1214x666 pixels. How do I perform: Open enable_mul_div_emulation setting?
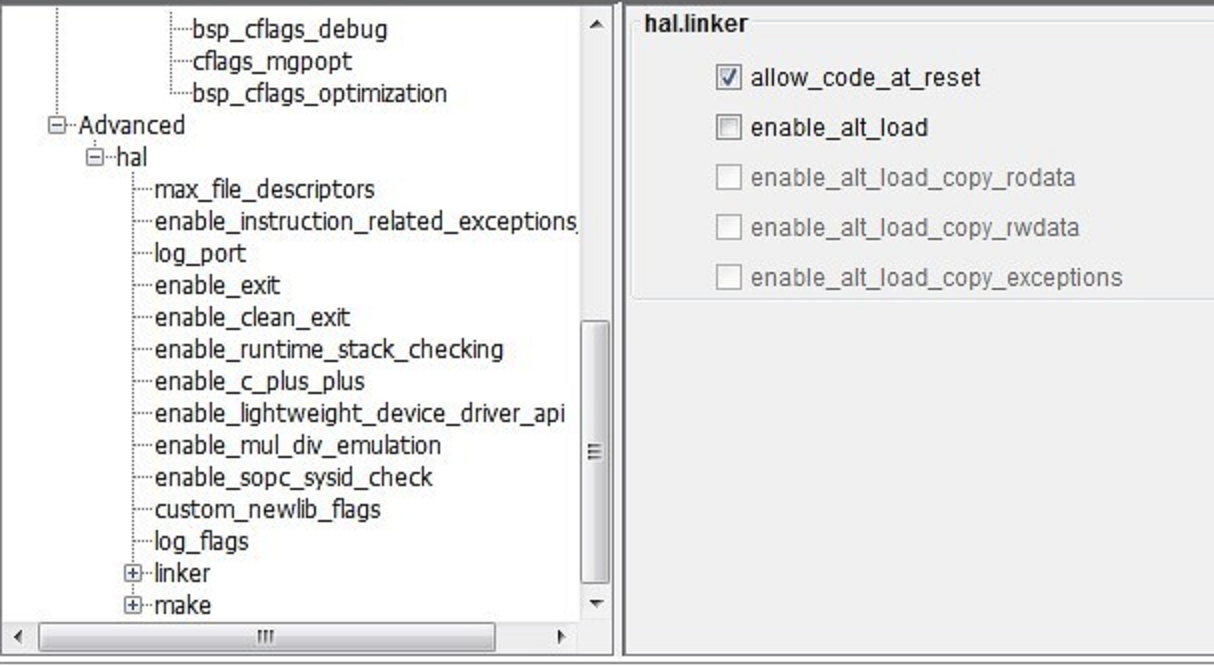click(297, 446)
